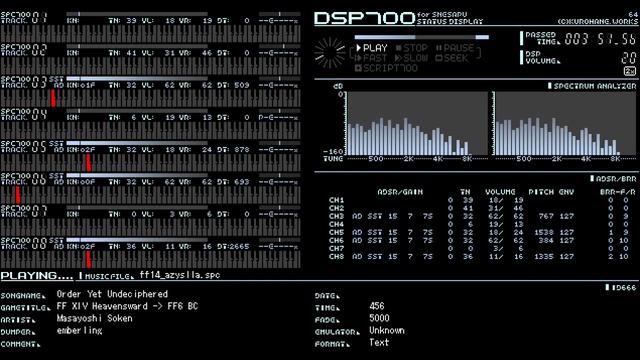Click the BRR-F/R column header
Screen dimensions: 640x360
point(618,192)
